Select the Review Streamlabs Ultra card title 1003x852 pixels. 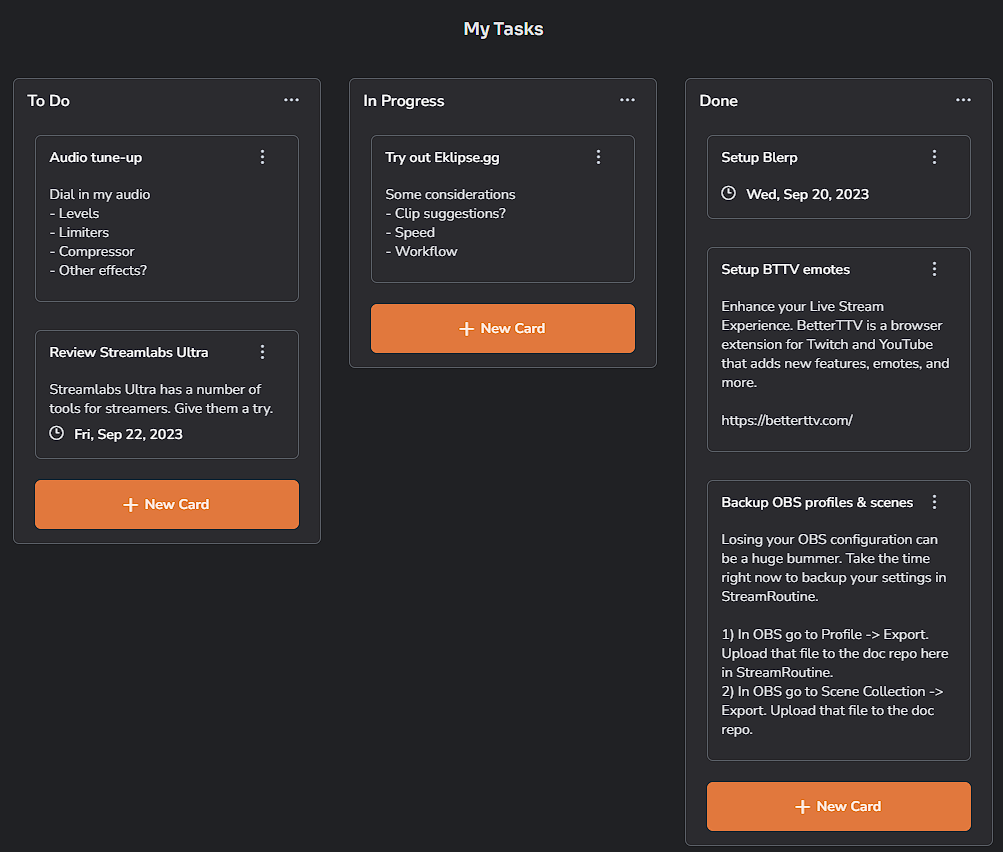point(129,352)
